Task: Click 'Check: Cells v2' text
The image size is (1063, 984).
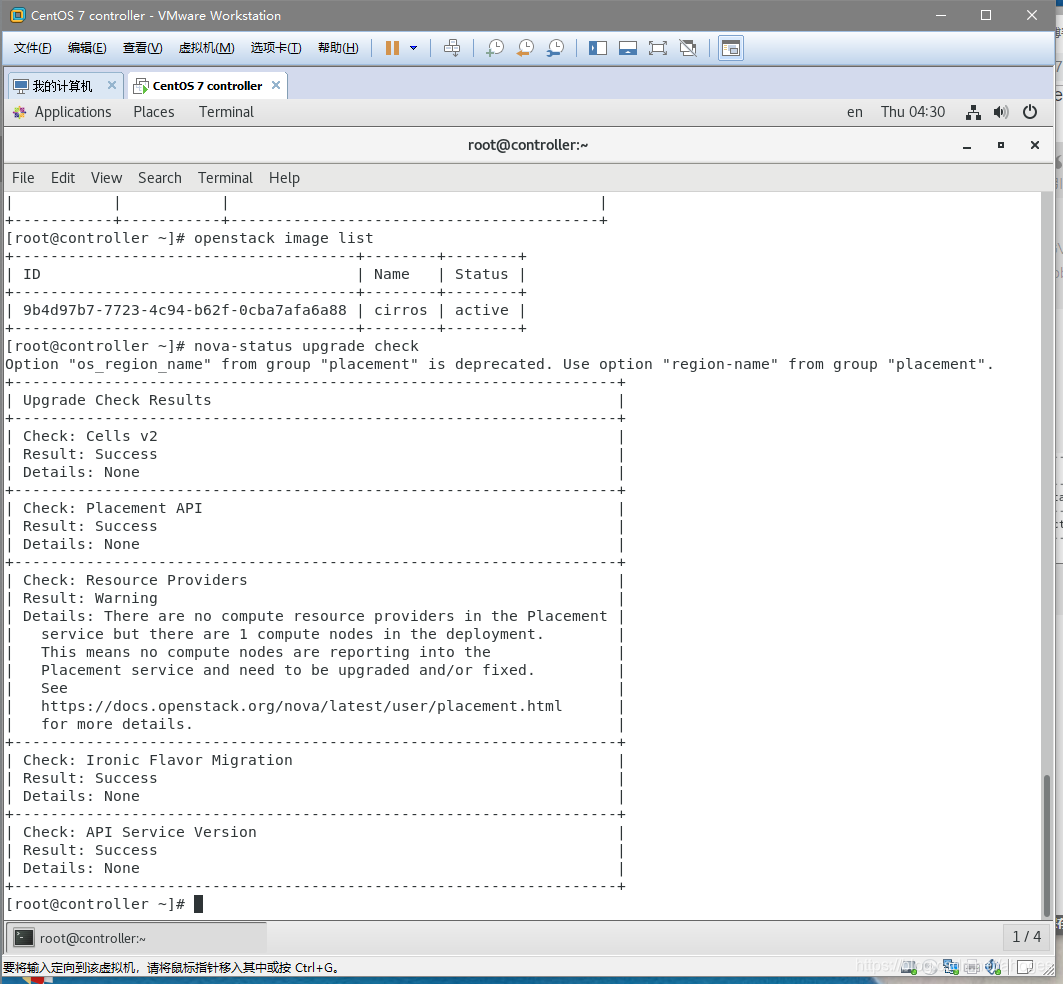Action: [90, 436]
